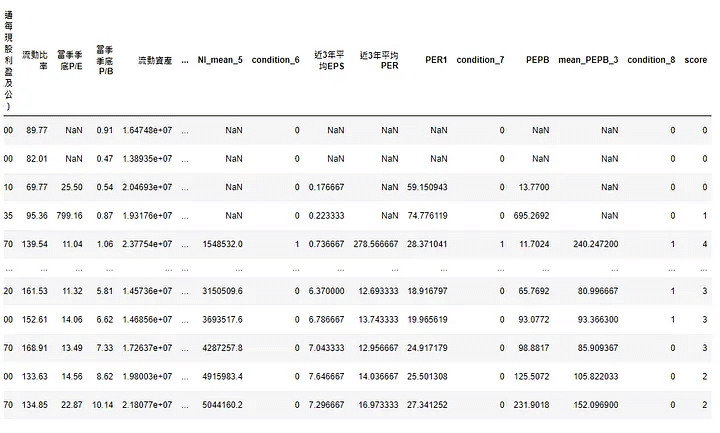Click the 流動比率 column header
The image size is (720, 433).
(35, 60)
